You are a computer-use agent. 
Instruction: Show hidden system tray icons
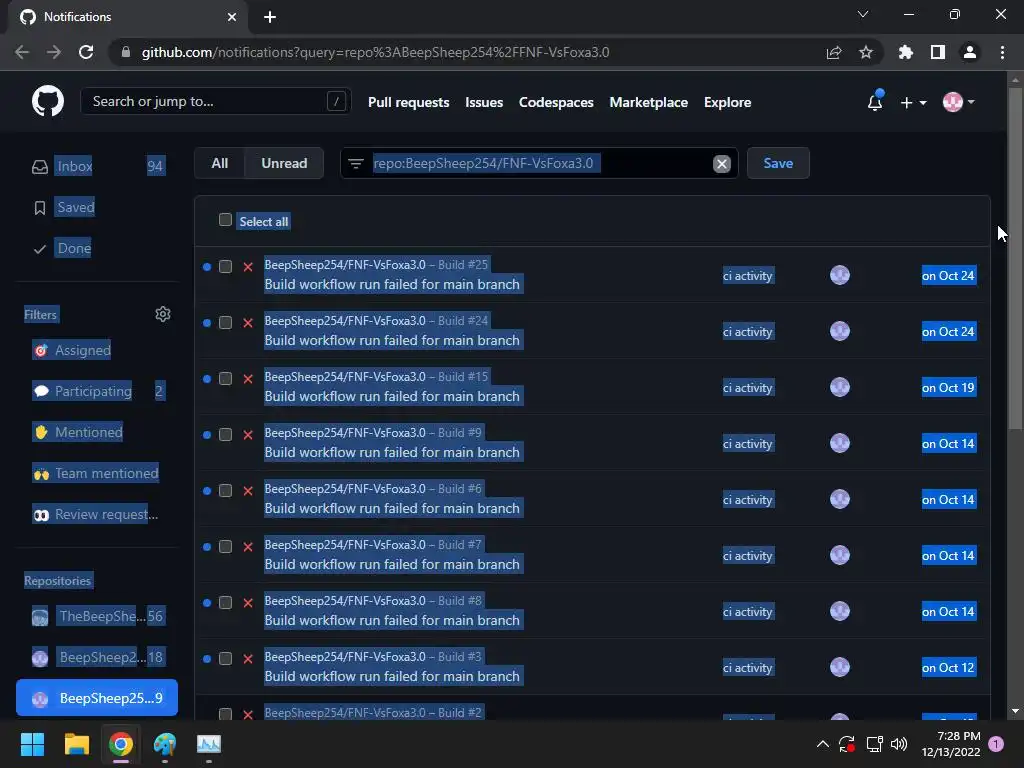coord(823,744)
